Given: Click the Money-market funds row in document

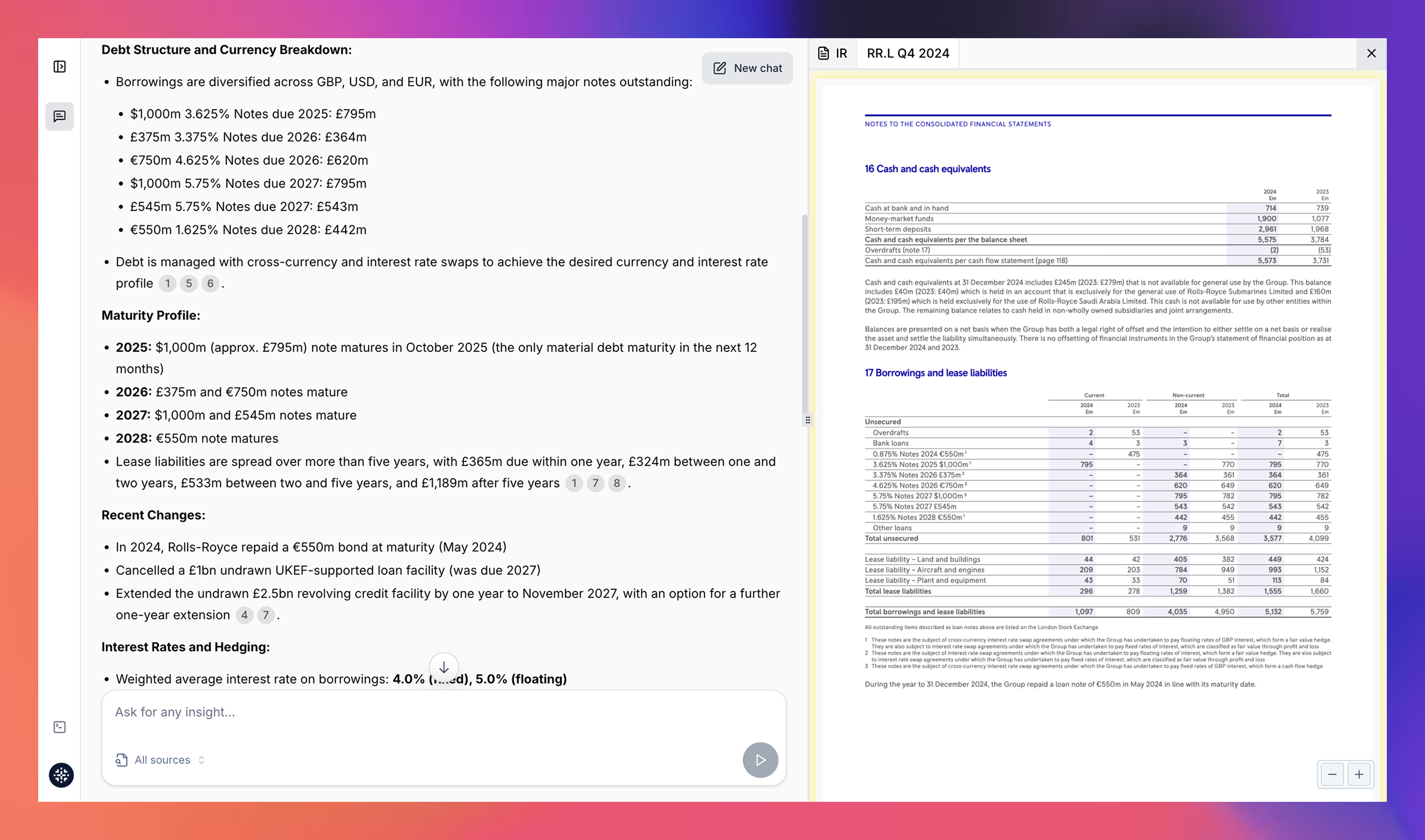Looking at the screenshot, I should coord(1097,219).
